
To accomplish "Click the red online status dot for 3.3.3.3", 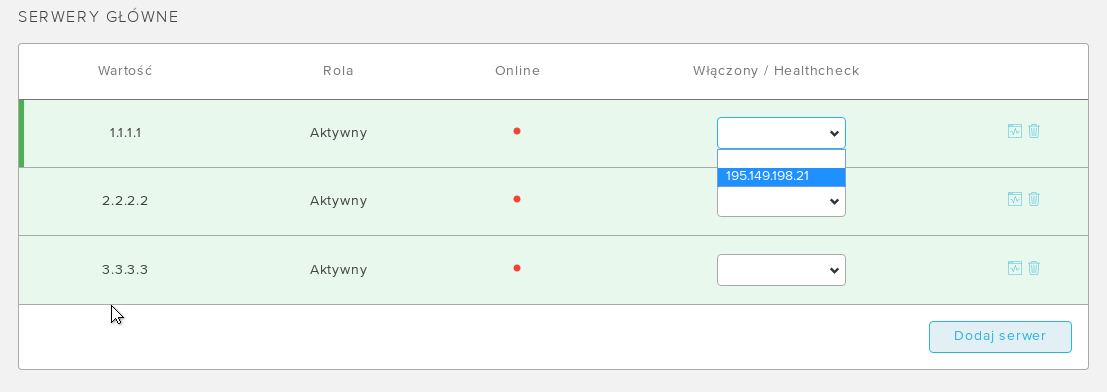I will tap(517, 268).
